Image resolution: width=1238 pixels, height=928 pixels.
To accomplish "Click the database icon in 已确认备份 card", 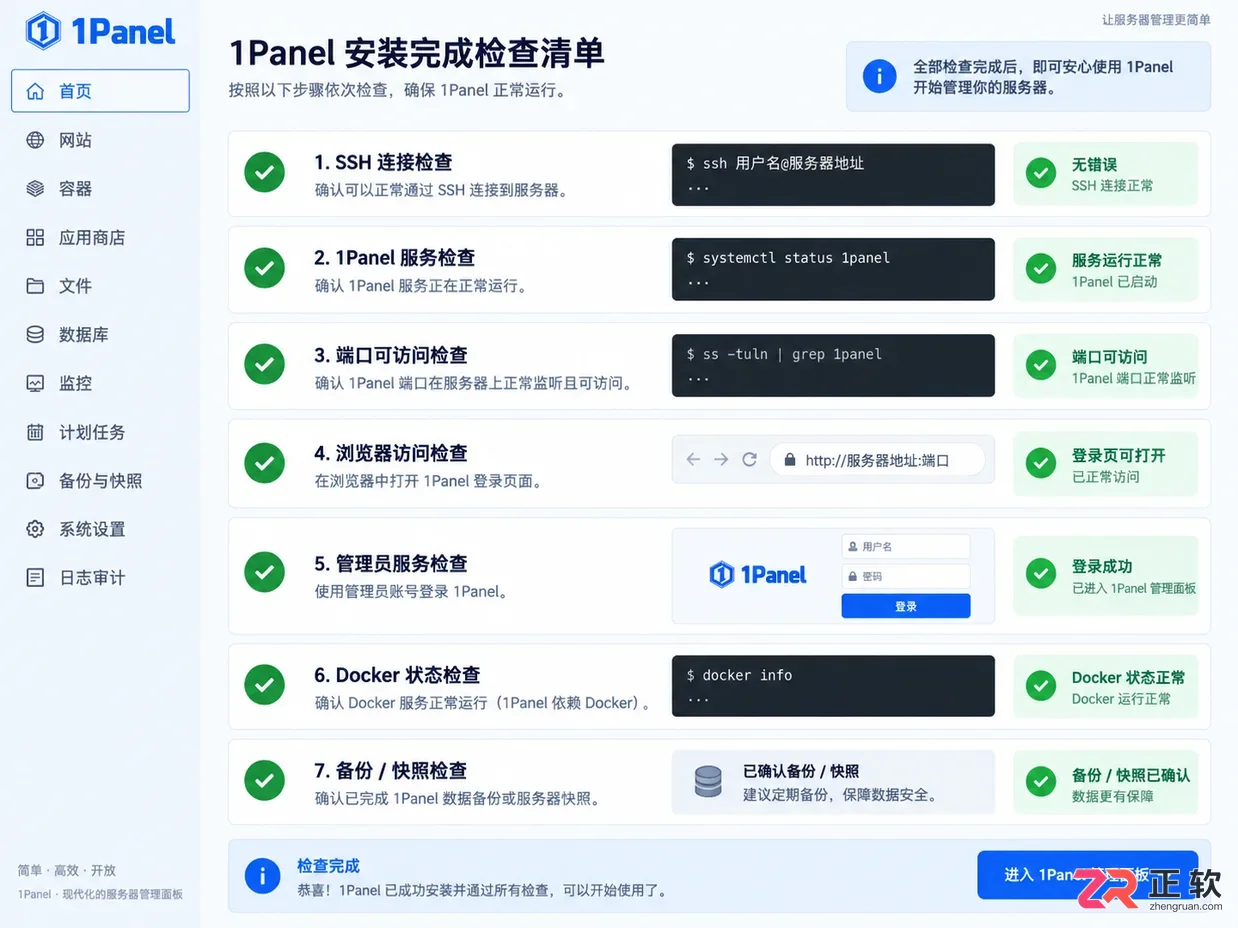I will tap(708, 782).
